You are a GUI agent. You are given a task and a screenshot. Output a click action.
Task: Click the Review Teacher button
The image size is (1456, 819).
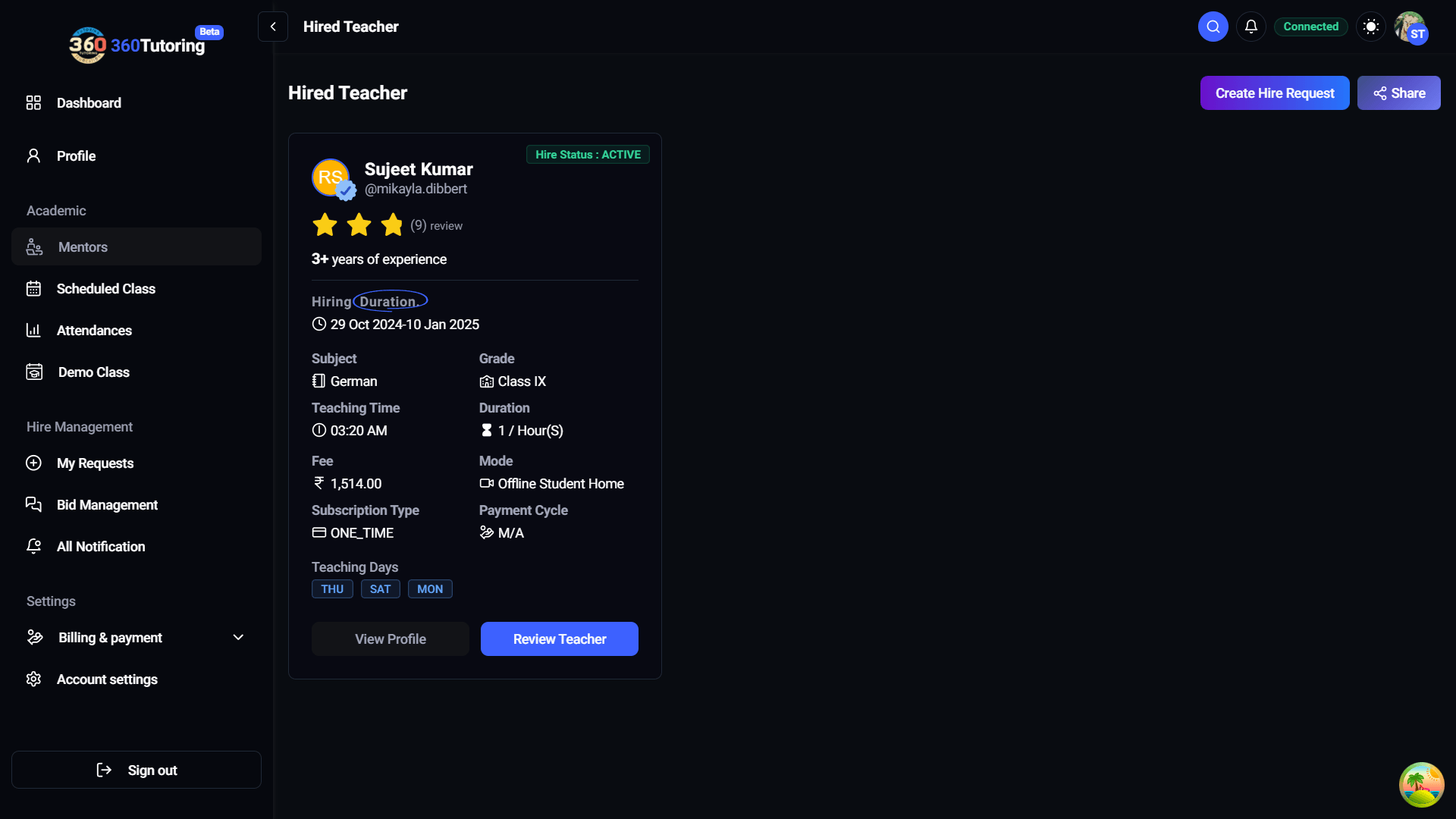559,639
